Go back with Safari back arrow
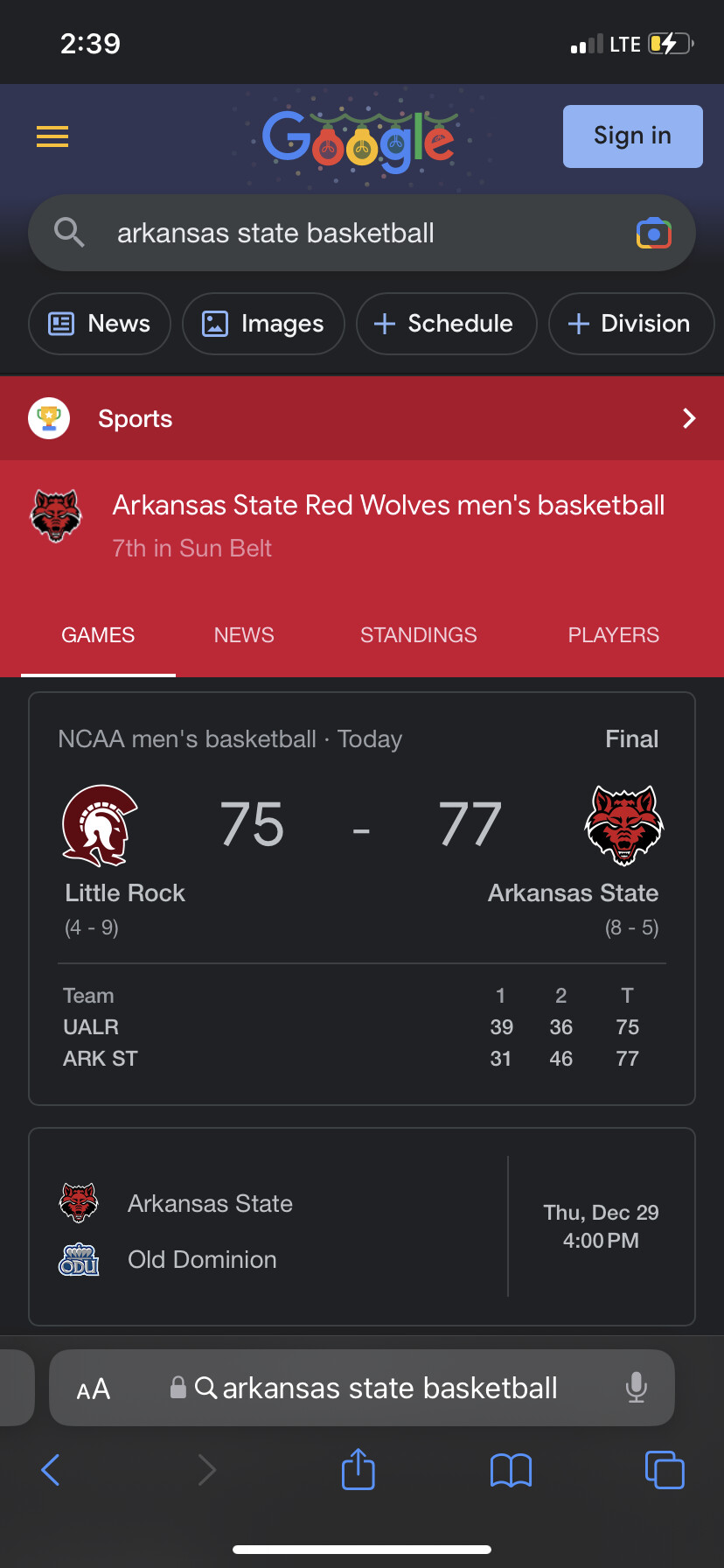The image size is (724, 1568). [51, 1469]
